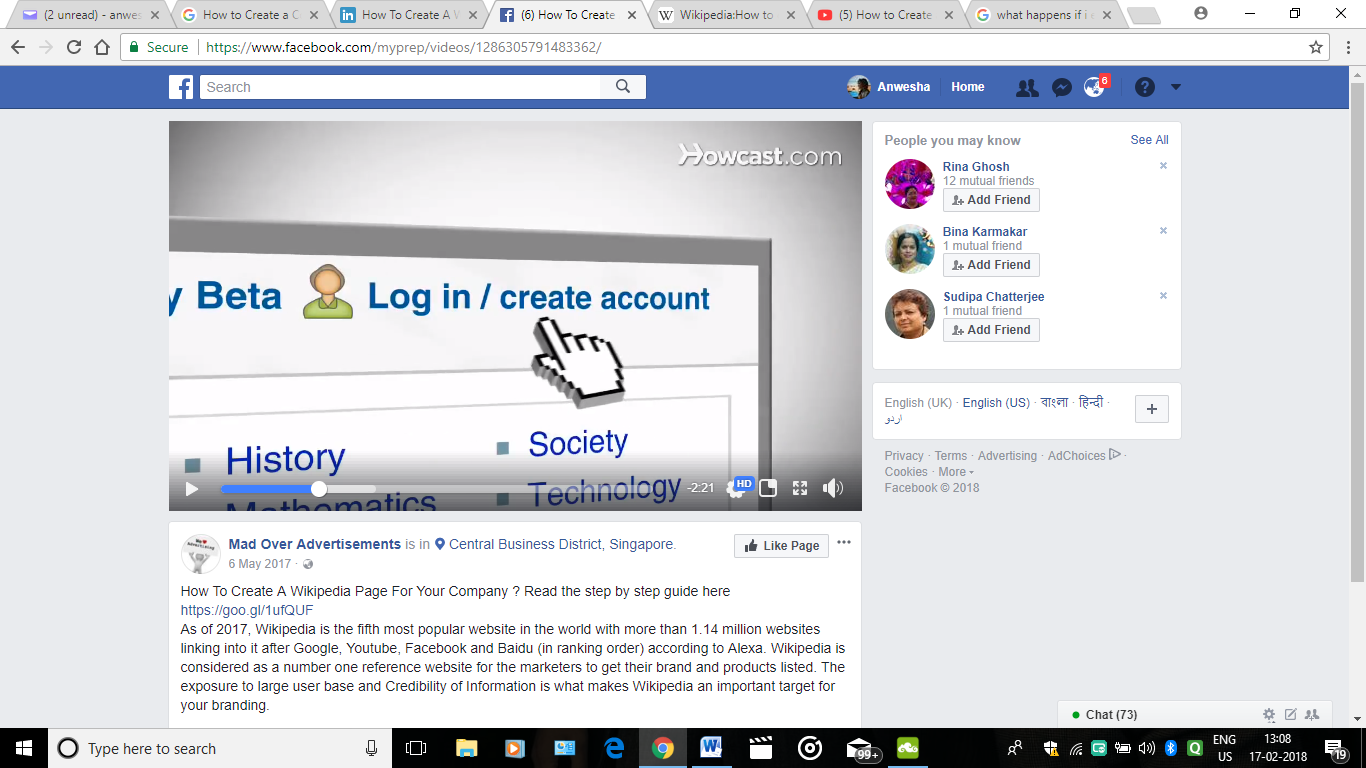Open post options three-dots menu
Viewport: 1366px width, 768px height.
(844, 543)
